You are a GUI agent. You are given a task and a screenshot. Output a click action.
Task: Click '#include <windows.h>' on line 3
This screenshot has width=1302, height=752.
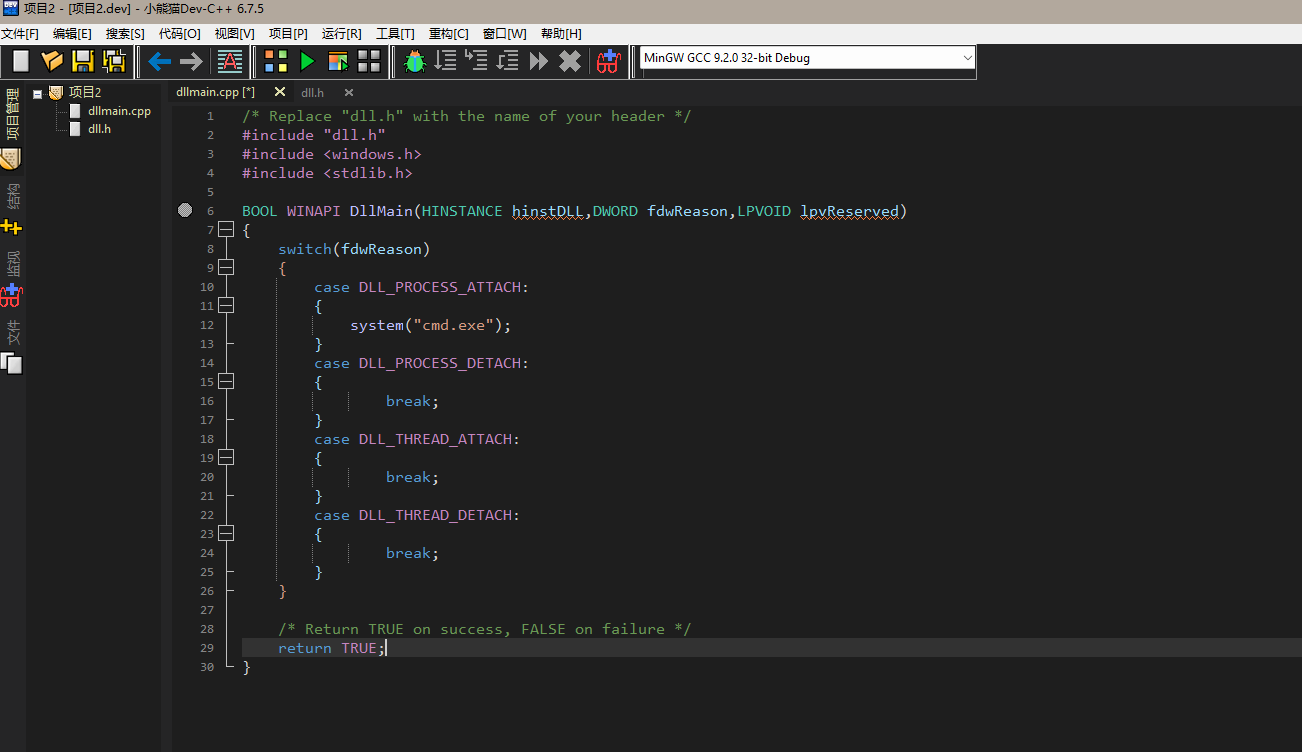point(332,154)
